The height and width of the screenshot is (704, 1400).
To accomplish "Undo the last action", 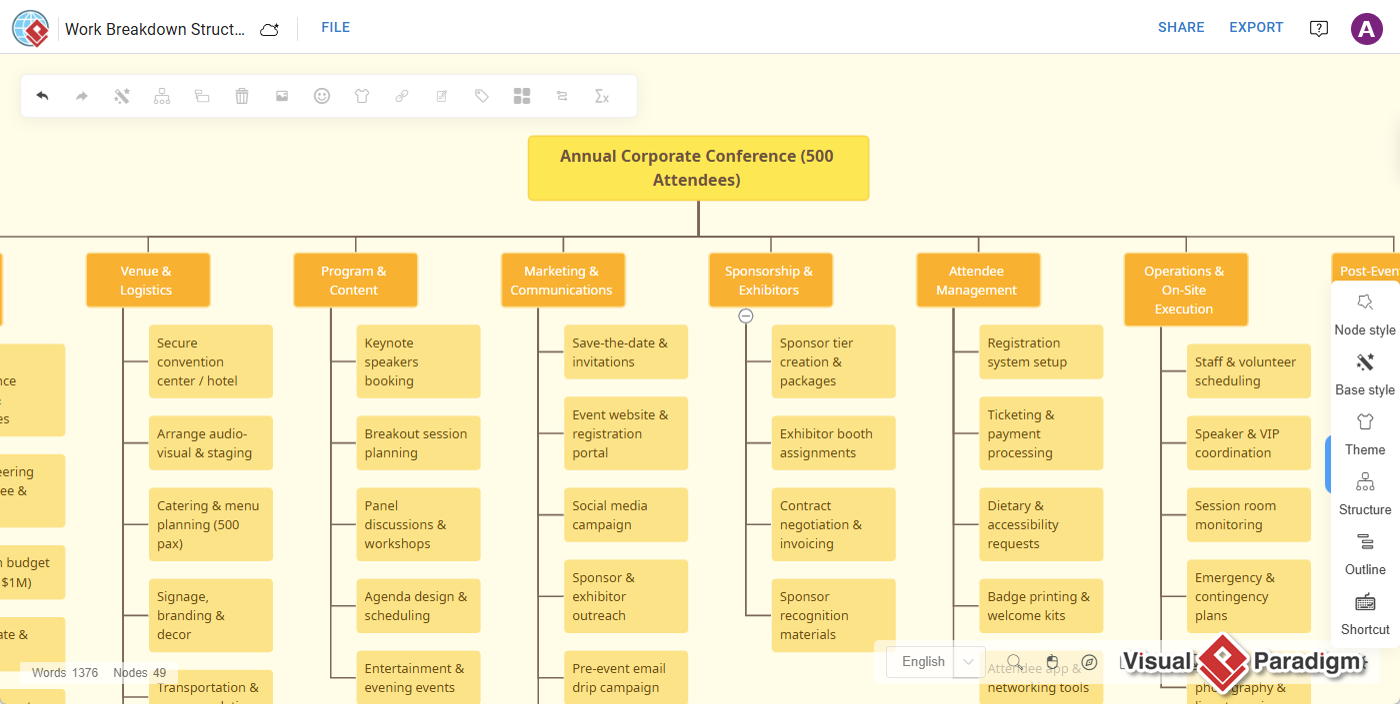I will (42, 96).
